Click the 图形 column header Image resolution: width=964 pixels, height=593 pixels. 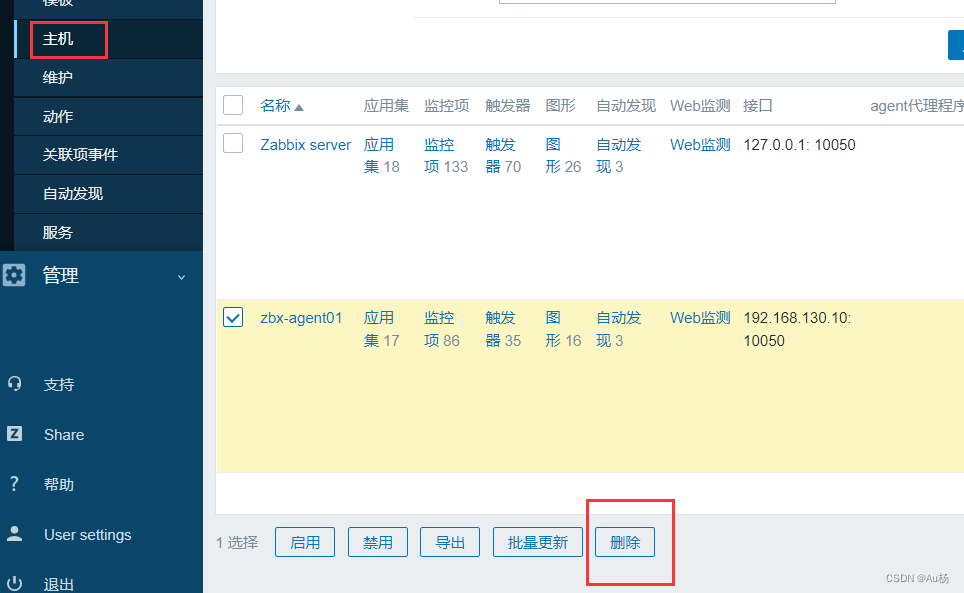click(x=561, y=106)
